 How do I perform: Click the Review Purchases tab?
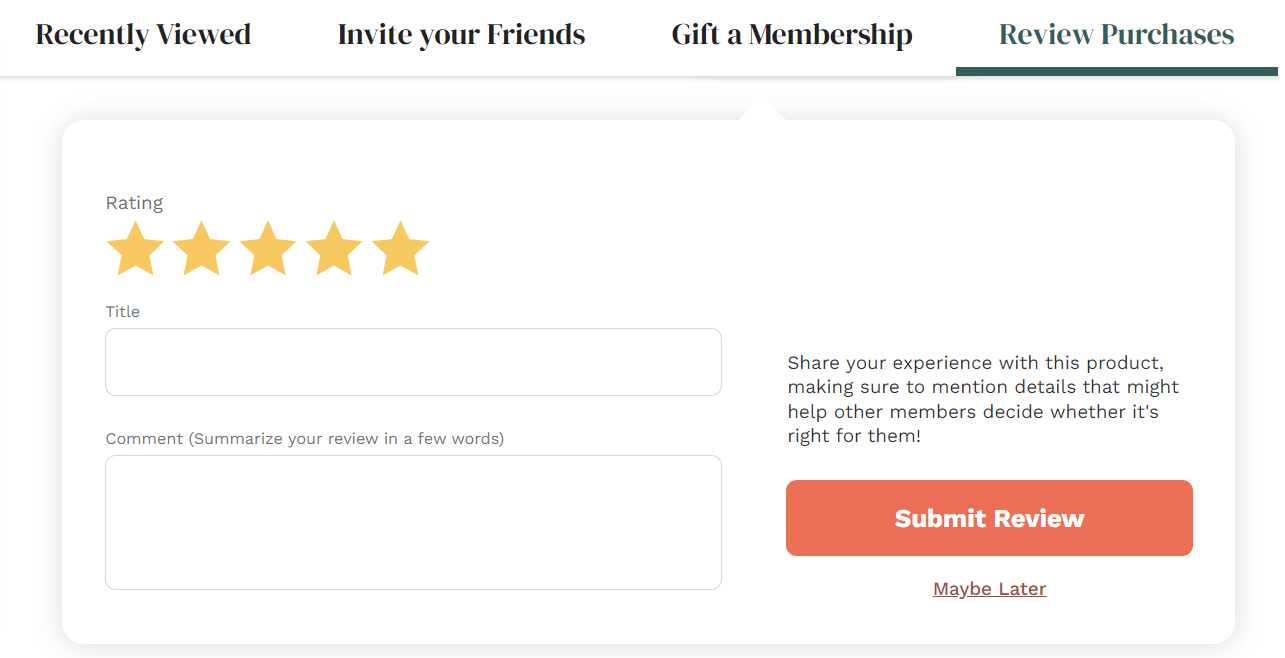[1115, 34]
